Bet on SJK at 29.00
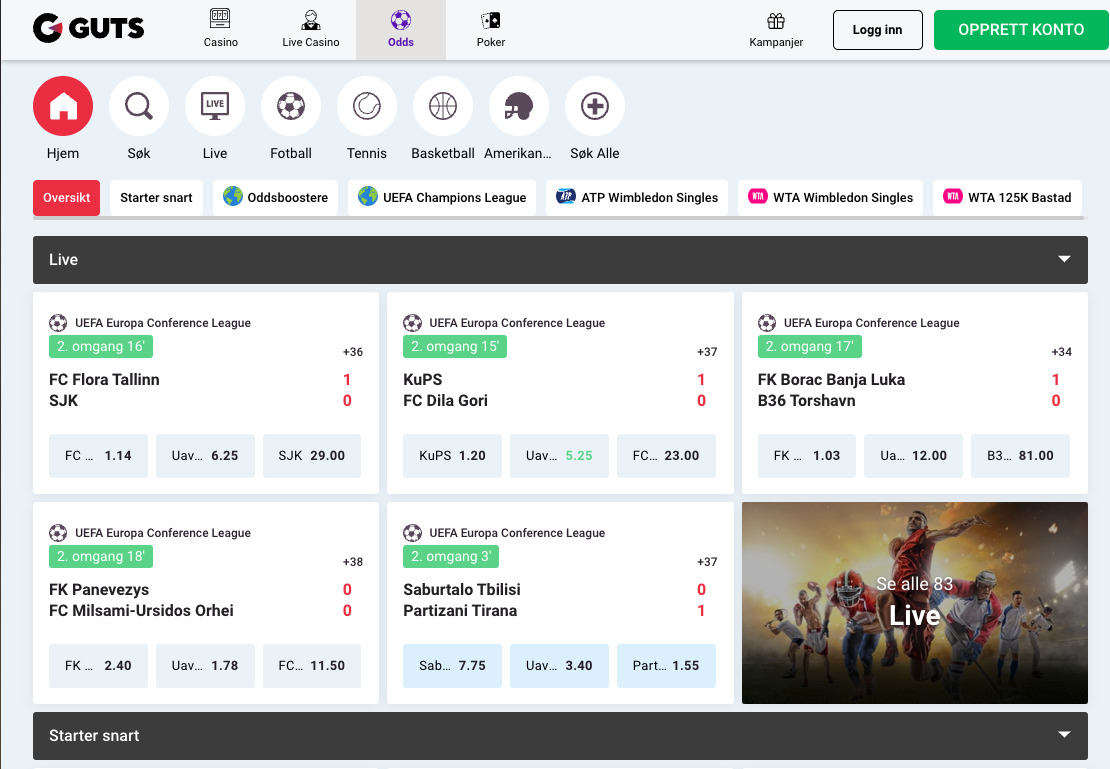The width and height of the screenshot is (1110, 769). 312,455
